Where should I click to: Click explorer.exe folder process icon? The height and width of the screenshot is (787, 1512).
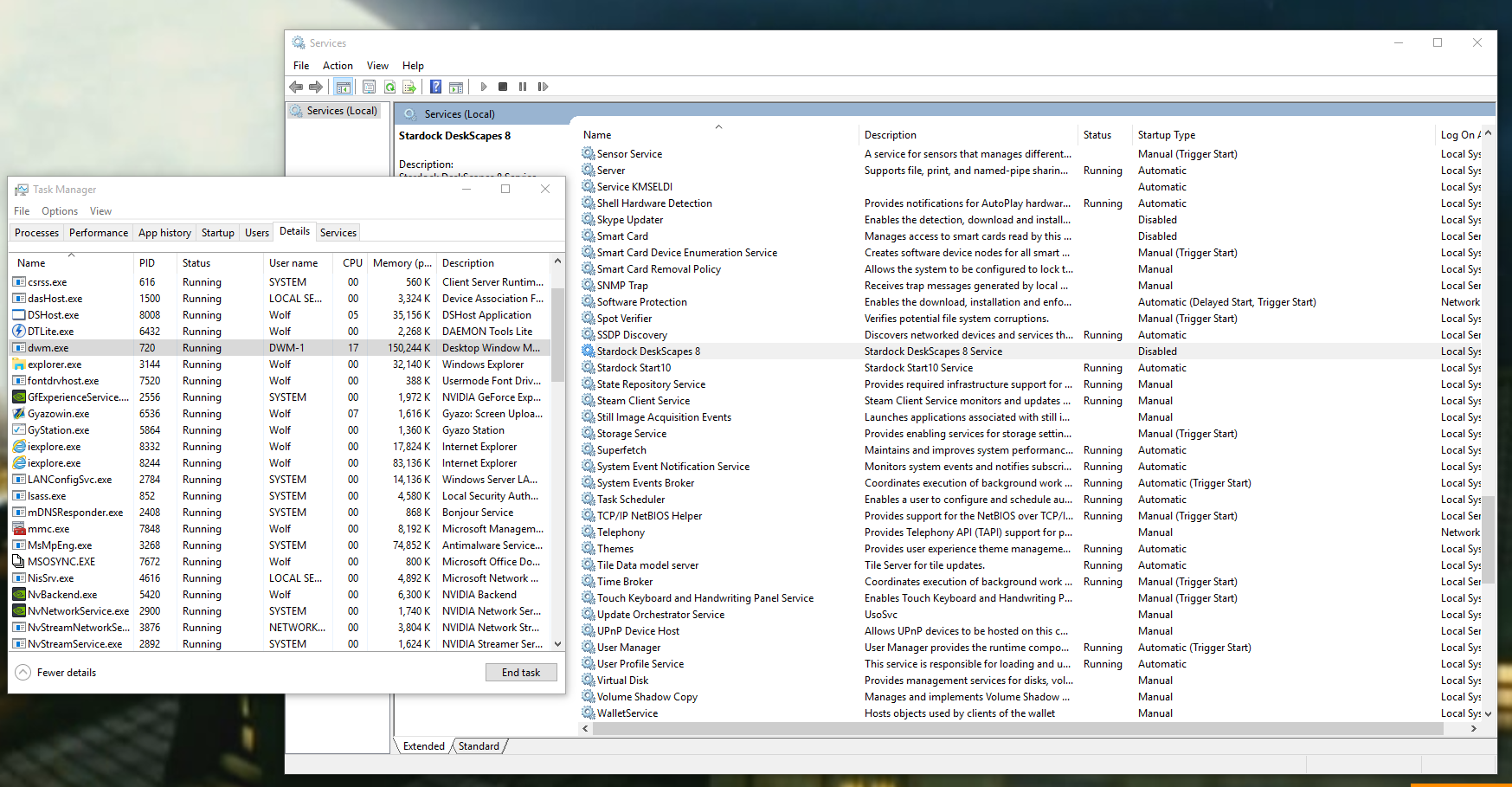click(19, 364)
